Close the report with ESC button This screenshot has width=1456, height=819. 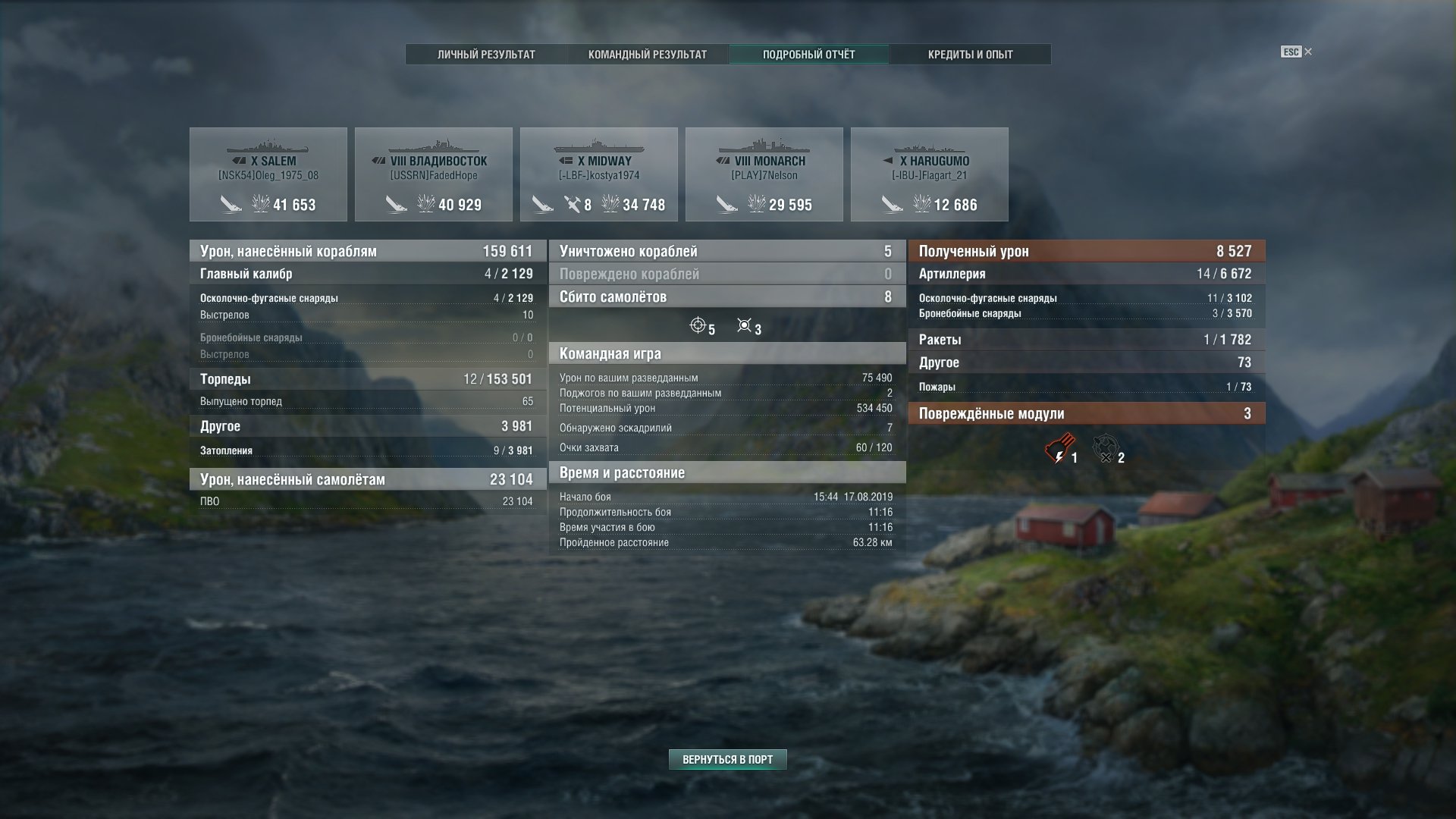(1296, 52)
